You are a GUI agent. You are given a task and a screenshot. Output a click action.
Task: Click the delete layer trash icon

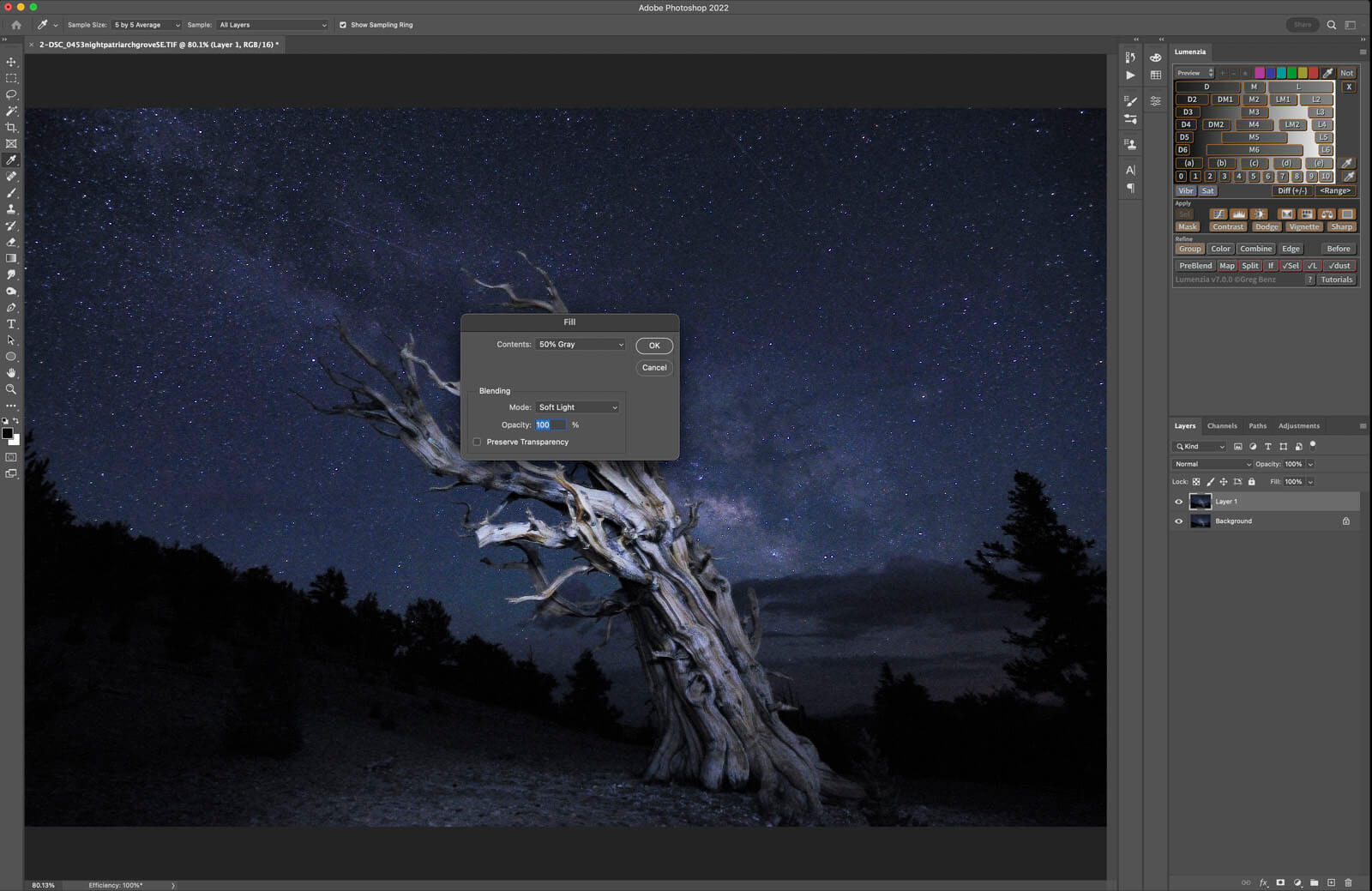(x=1348, y=882)
